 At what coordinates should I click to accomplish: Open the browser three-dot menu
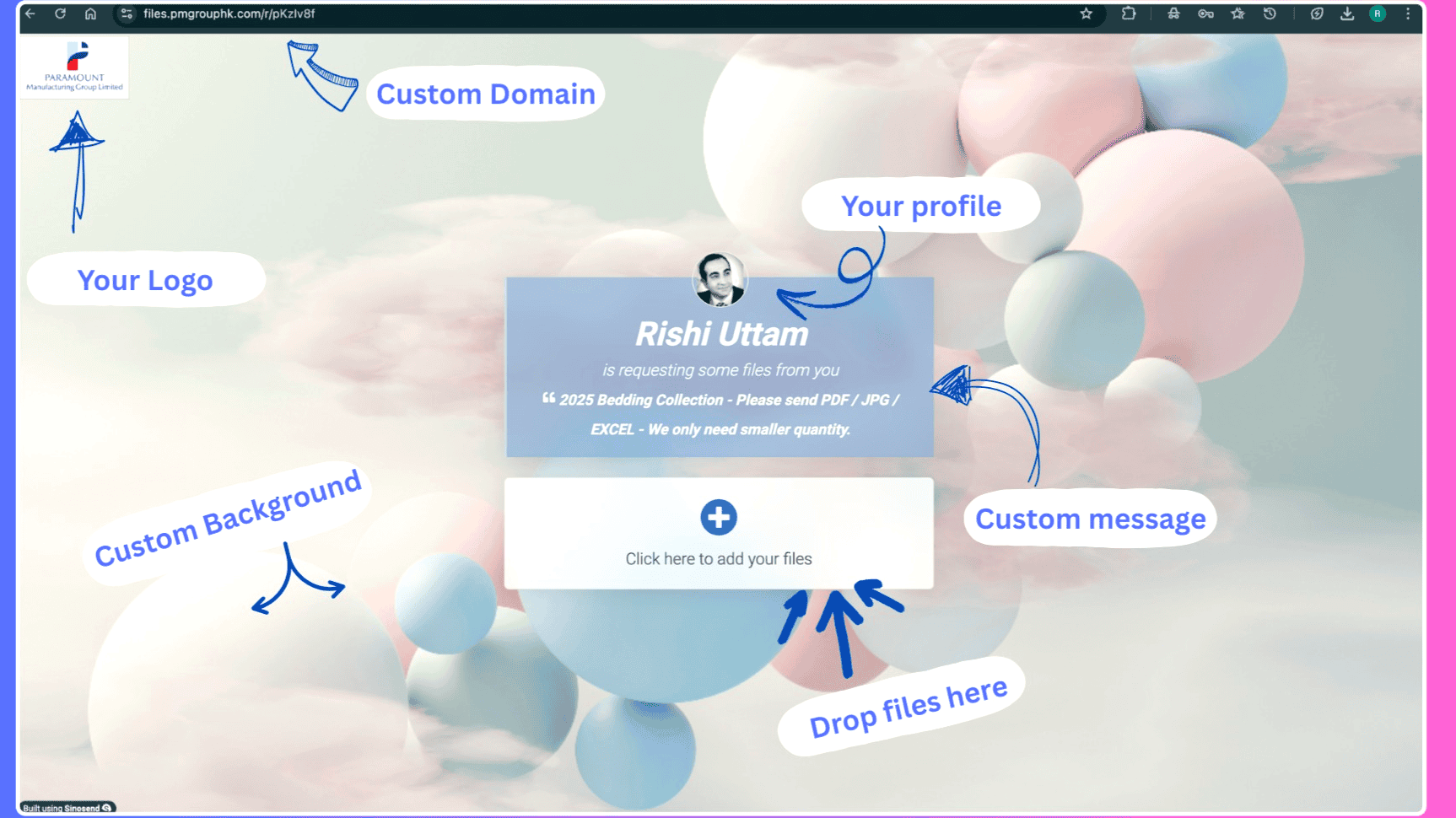[x=1408, y=13]
